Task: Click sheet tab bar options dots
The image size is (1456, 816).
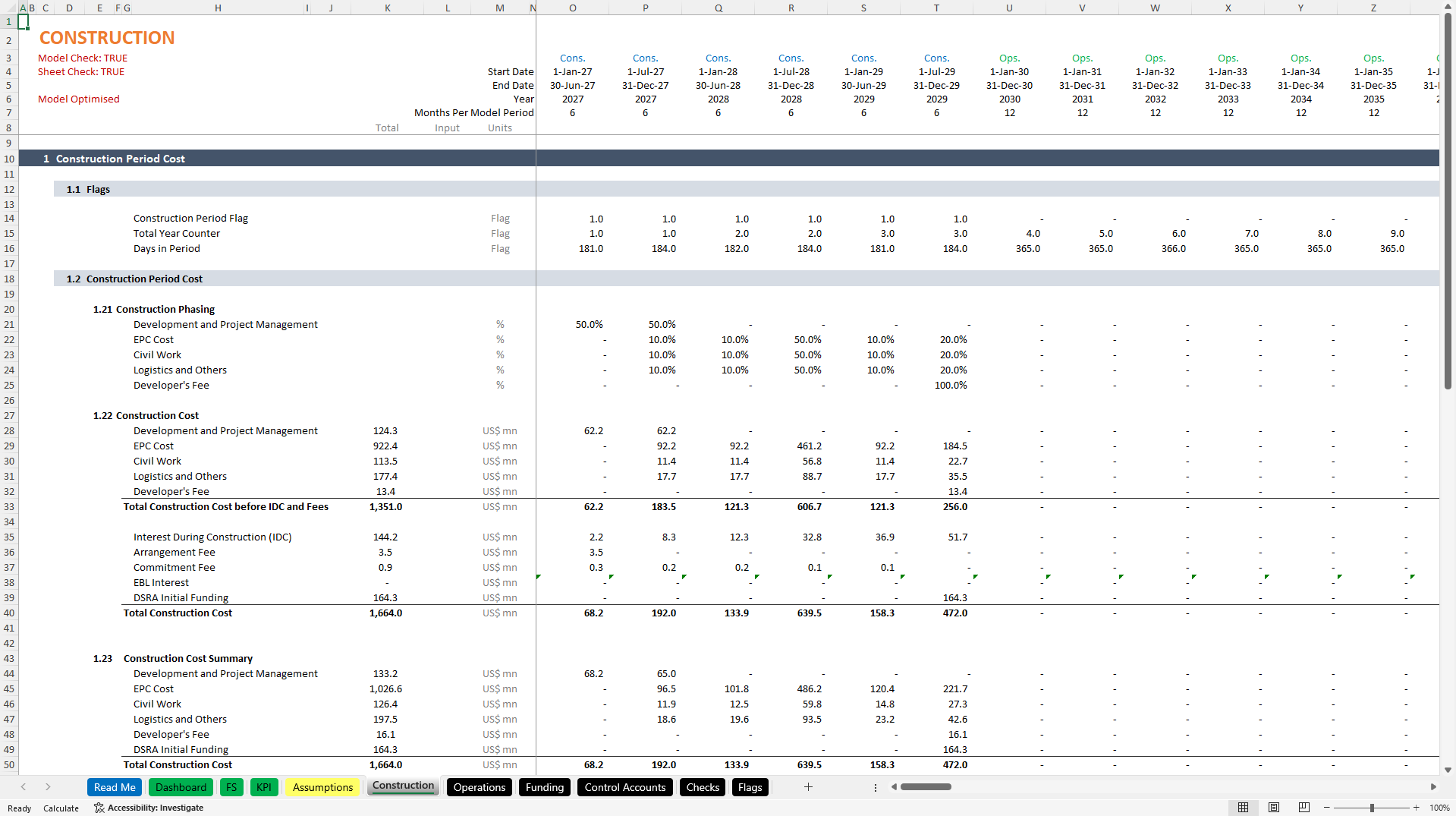Action: (876, 787)
